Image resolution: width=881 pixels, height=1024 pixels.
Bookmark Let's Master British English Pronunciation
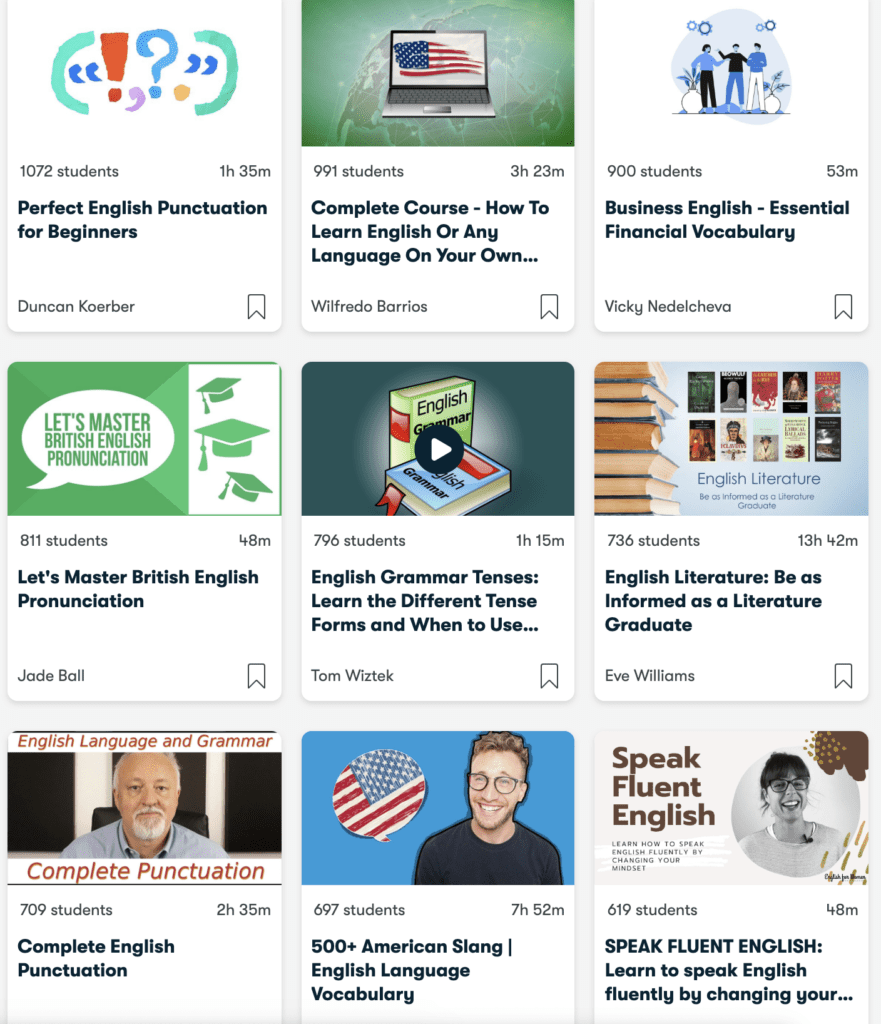tap(256, 676)
